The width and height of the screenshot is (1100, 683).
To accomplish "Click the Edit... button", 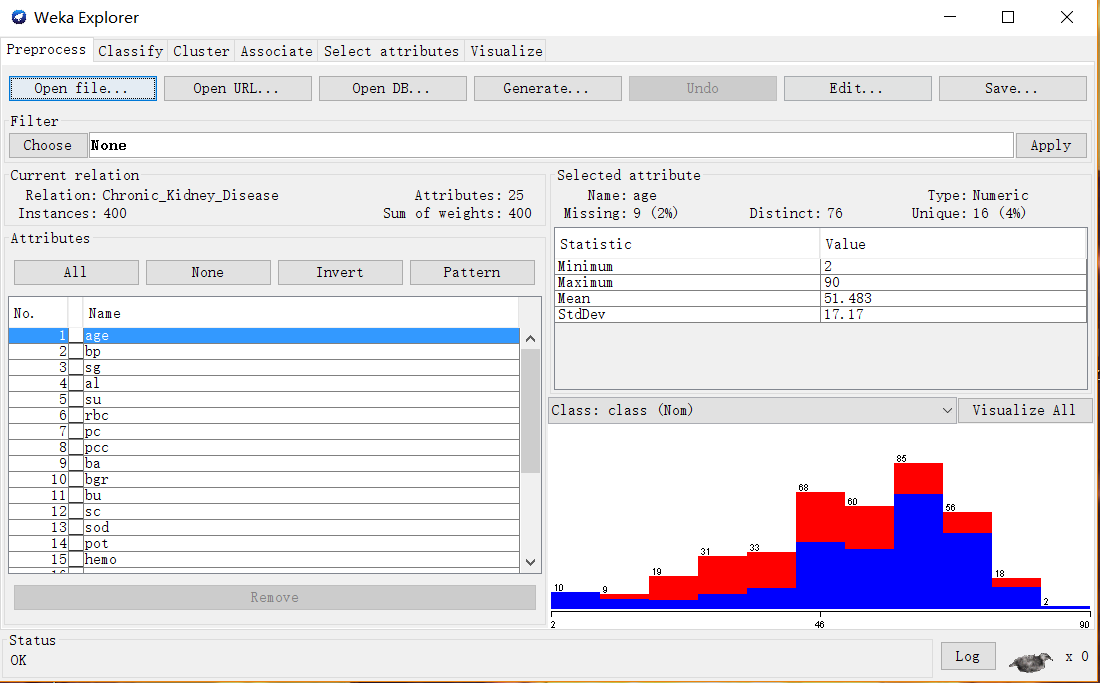I will tap(858, 88).
